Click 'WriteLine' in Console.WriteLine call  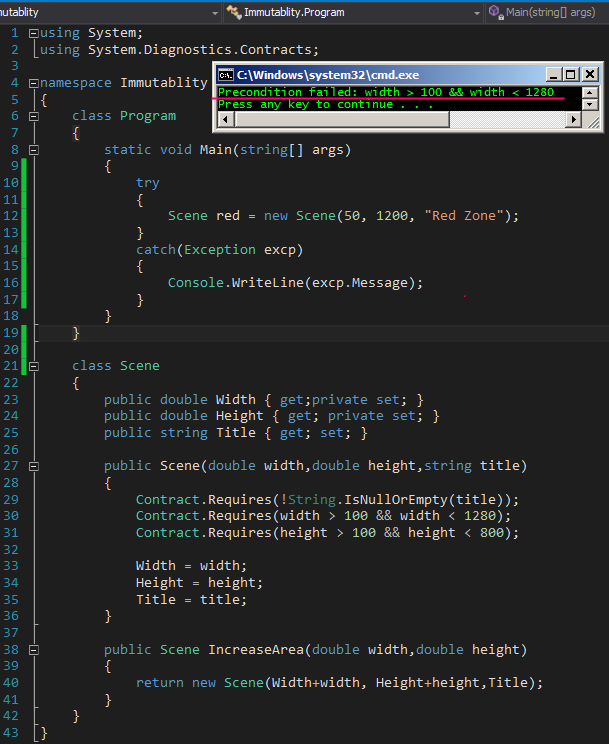[268, 283]
